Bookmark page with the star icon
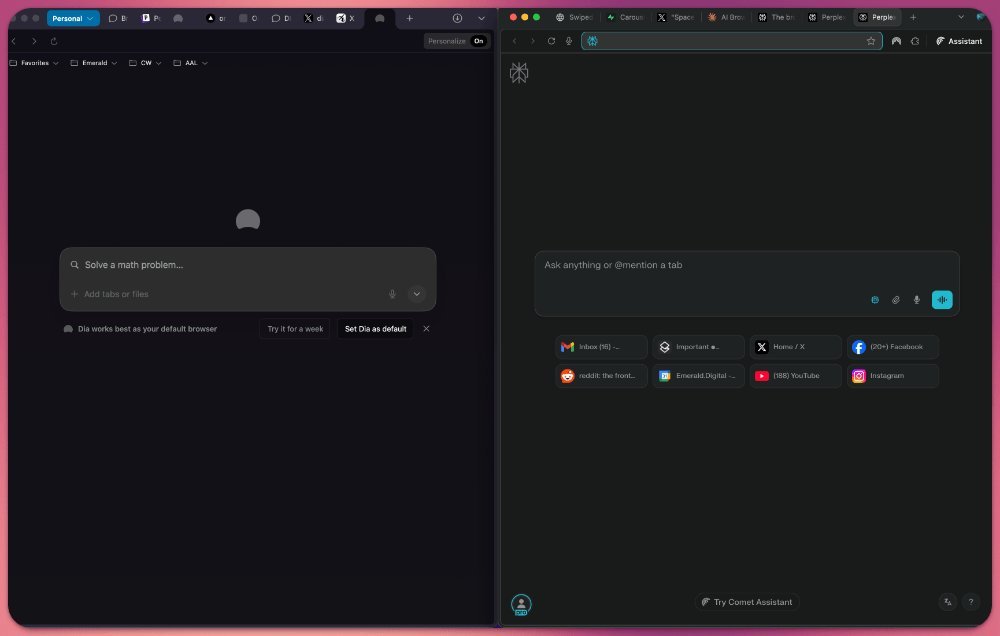This screenshot has height=636, width=1000. [870, 41]
